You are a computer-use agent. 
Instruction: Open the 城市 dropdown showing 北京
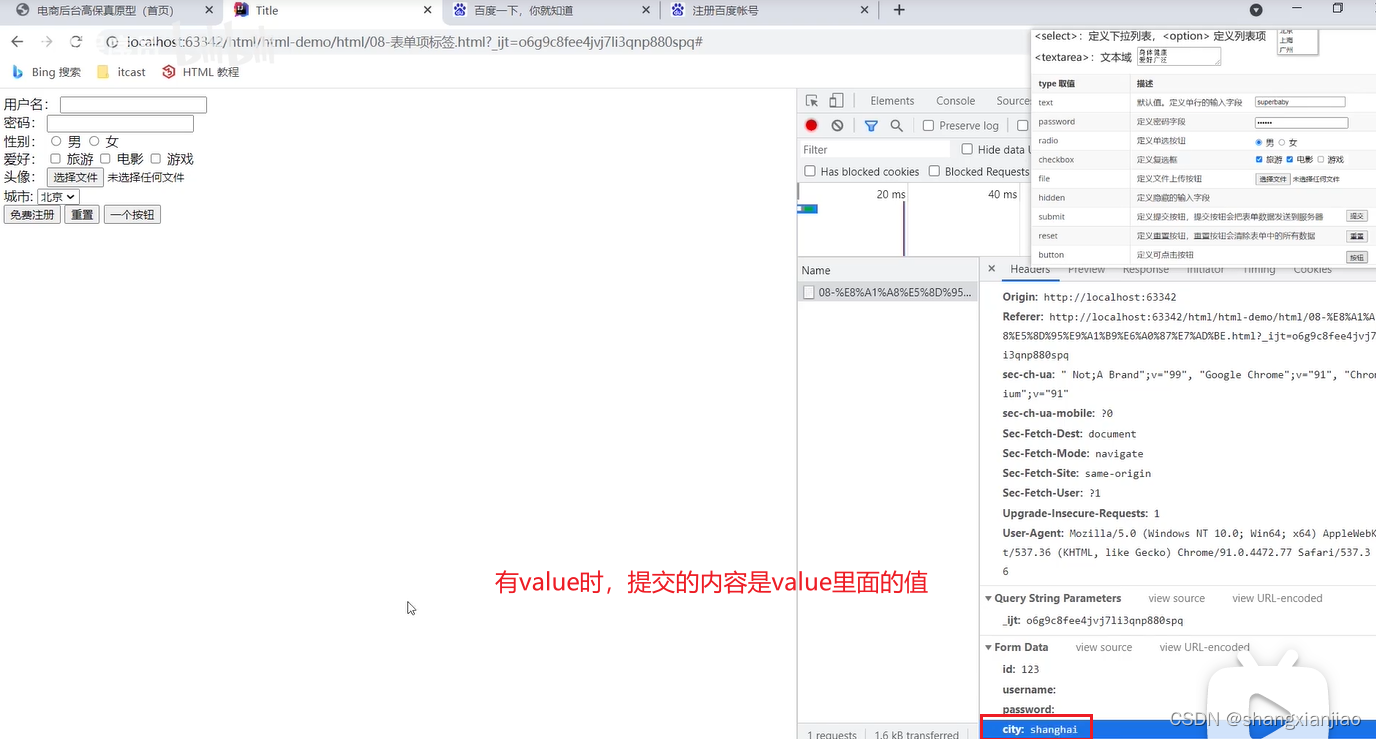[58, 196]
